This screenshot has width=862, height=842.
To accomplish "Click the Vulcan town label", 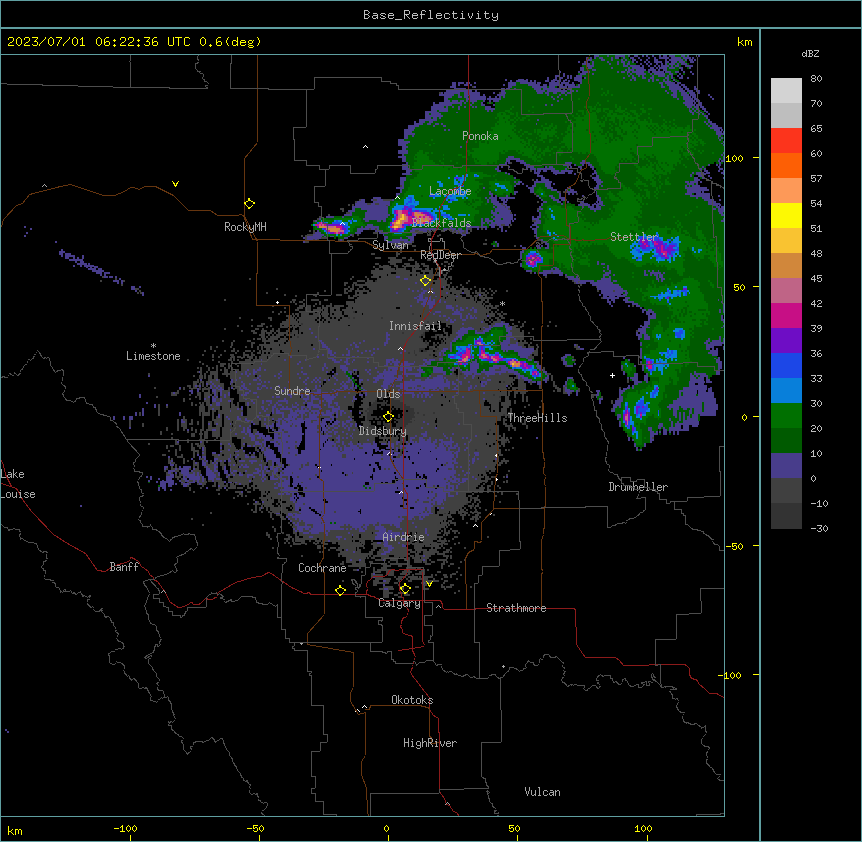I will (542, 792).
